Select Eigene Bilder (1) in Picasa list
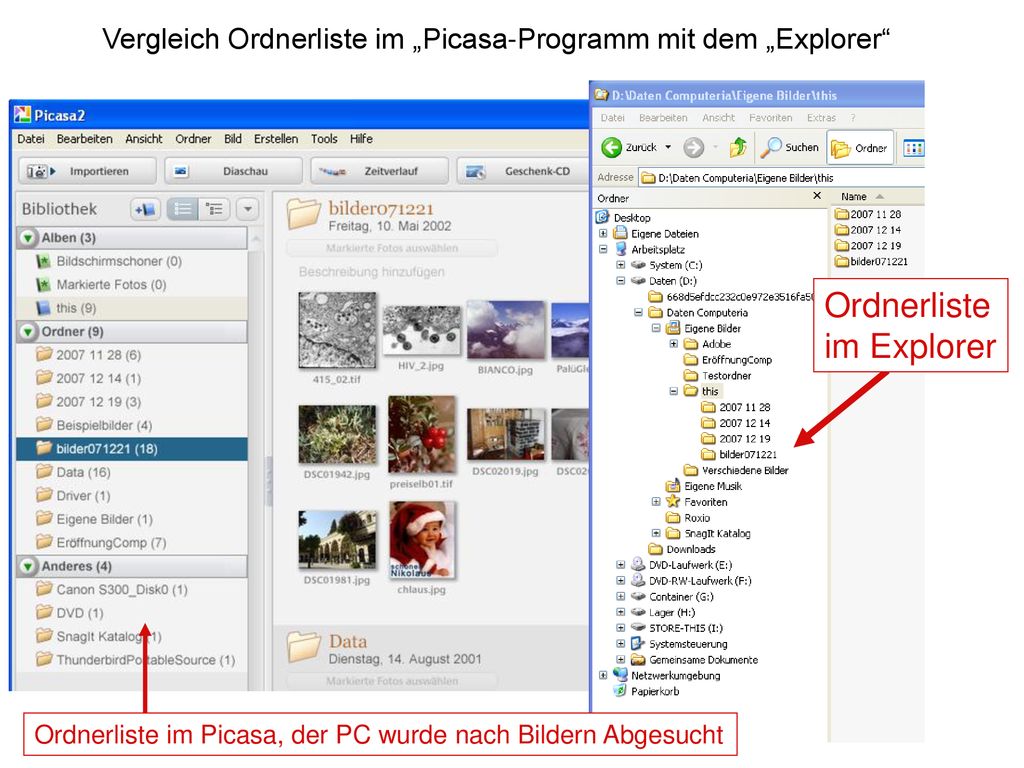Viewport: 1024px width, 768px height. (x=132, y=520)
